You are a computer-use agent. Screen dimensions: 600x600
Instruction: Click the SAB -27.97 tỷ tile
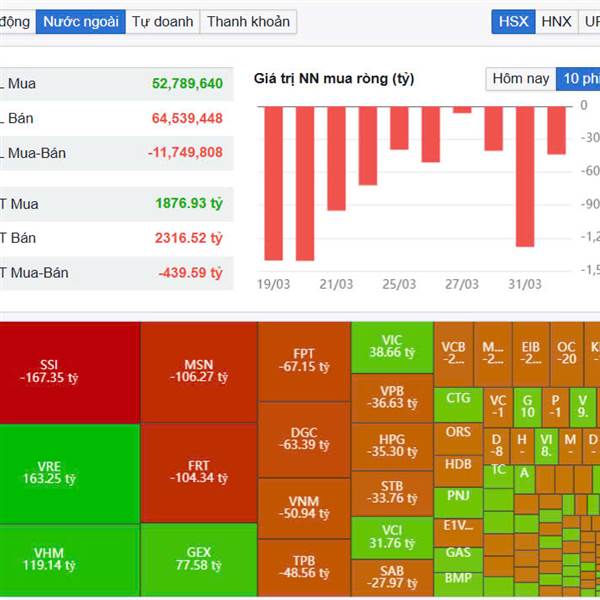pyautogui.click(x=392, y=578)
